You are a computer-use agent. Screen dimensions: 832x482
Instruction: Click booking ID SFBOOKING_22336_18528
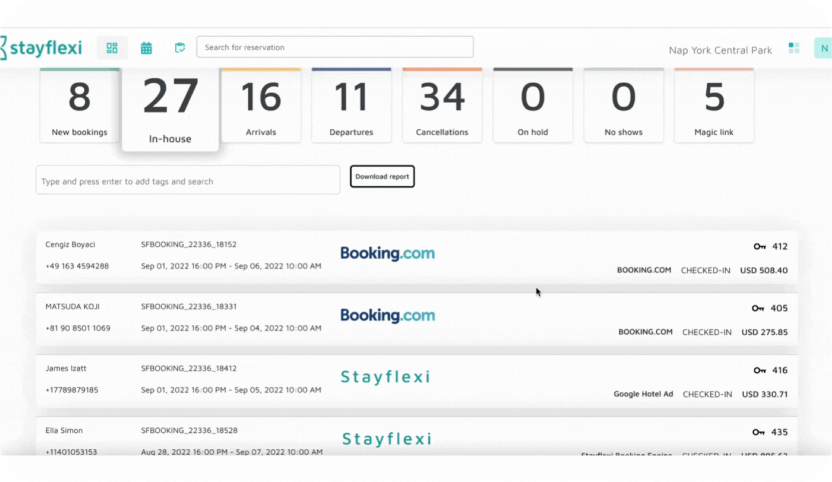pyautogui.click(x=189, y=431)
